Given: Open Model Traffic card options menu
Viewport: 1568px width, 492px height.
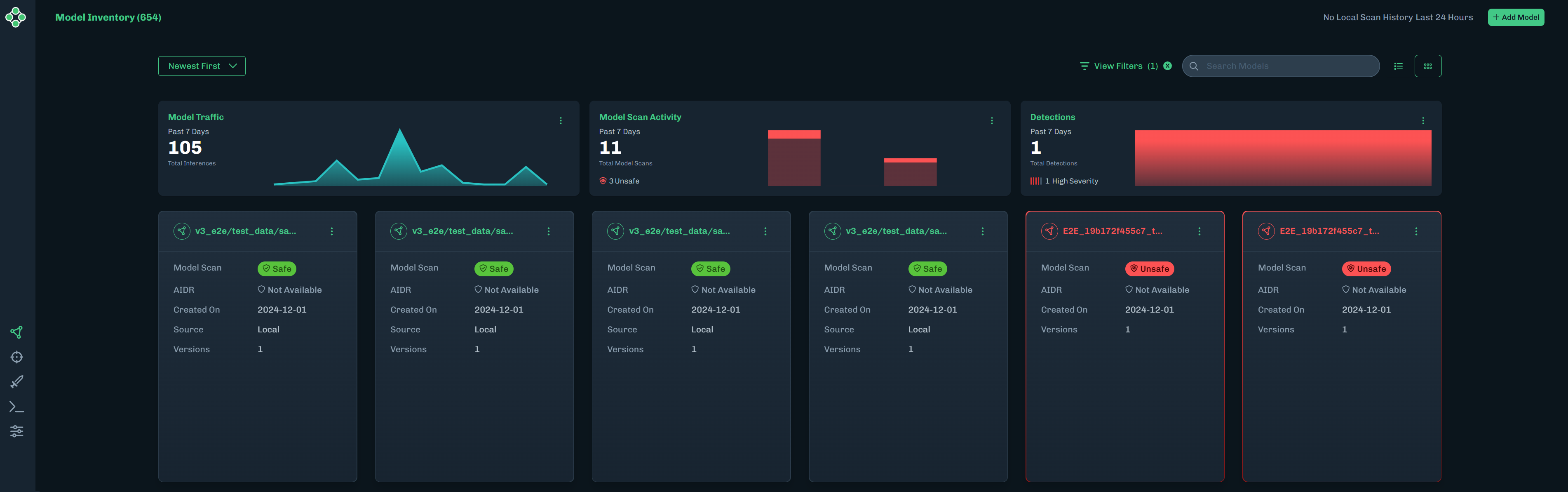Looking at the screenshot, I should tap(561, 120).
